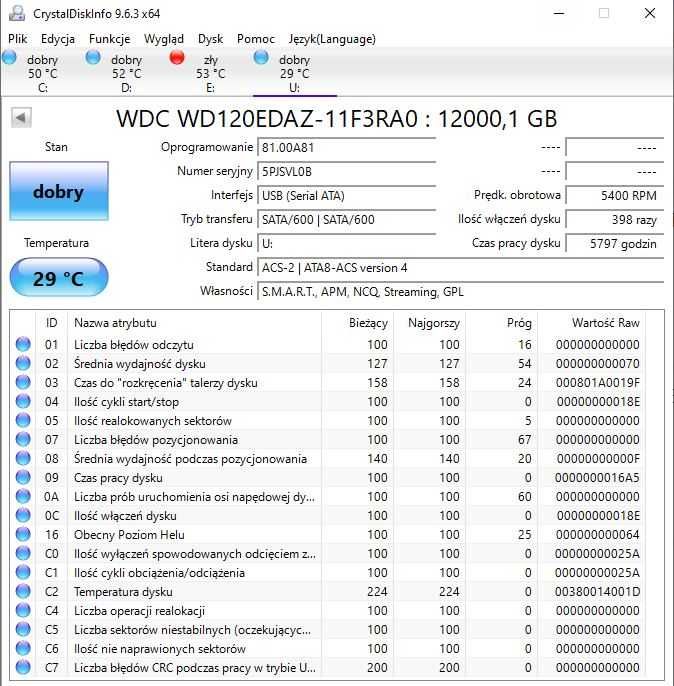The height and width of the screenshot is (686, 674).
Task: Click status orb for attribute C2 temperature row
Action: tap(23, 592)
